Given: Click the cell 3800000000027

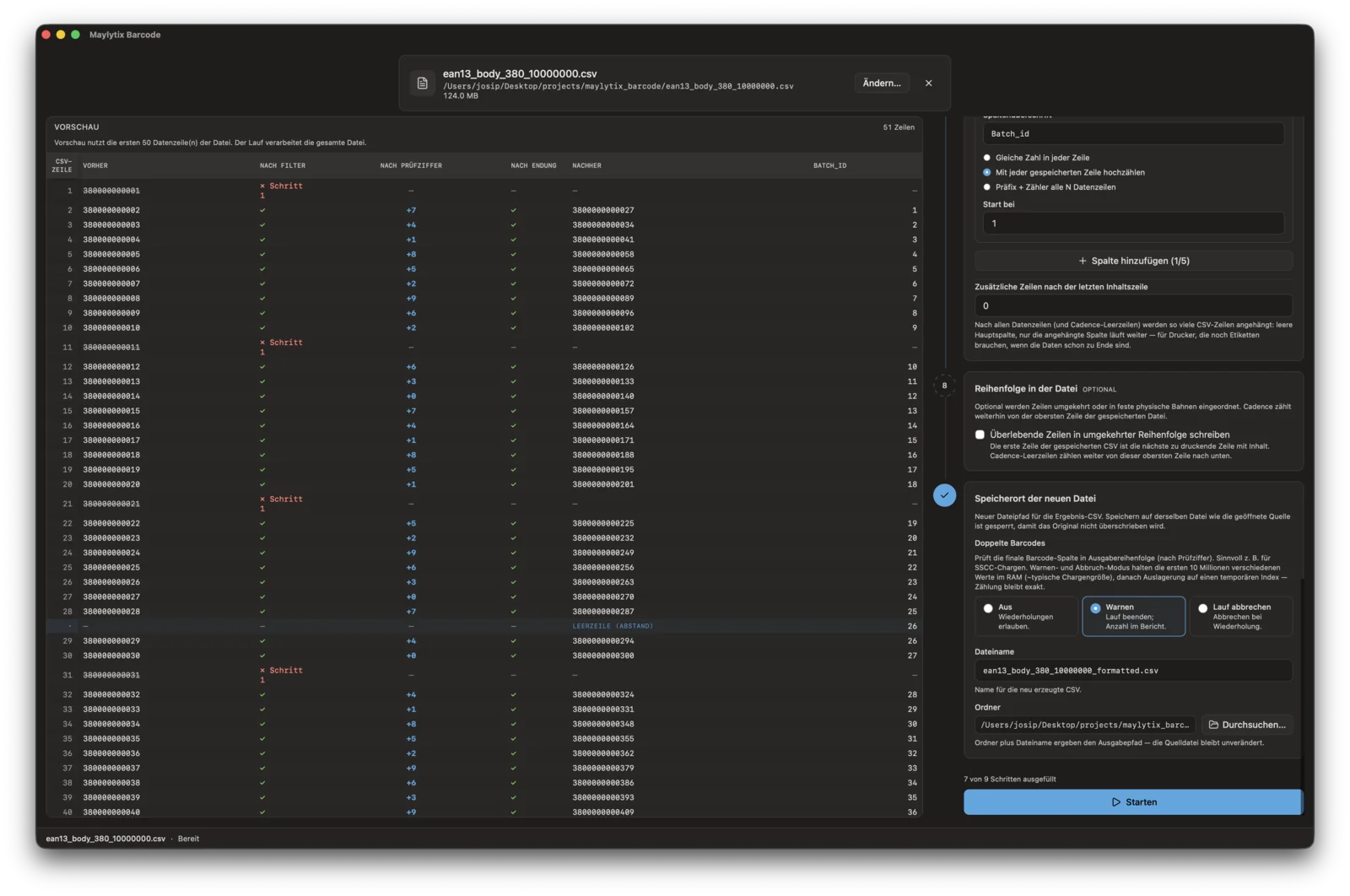Looking at the screenshot, I should click(x=603, y=210).
